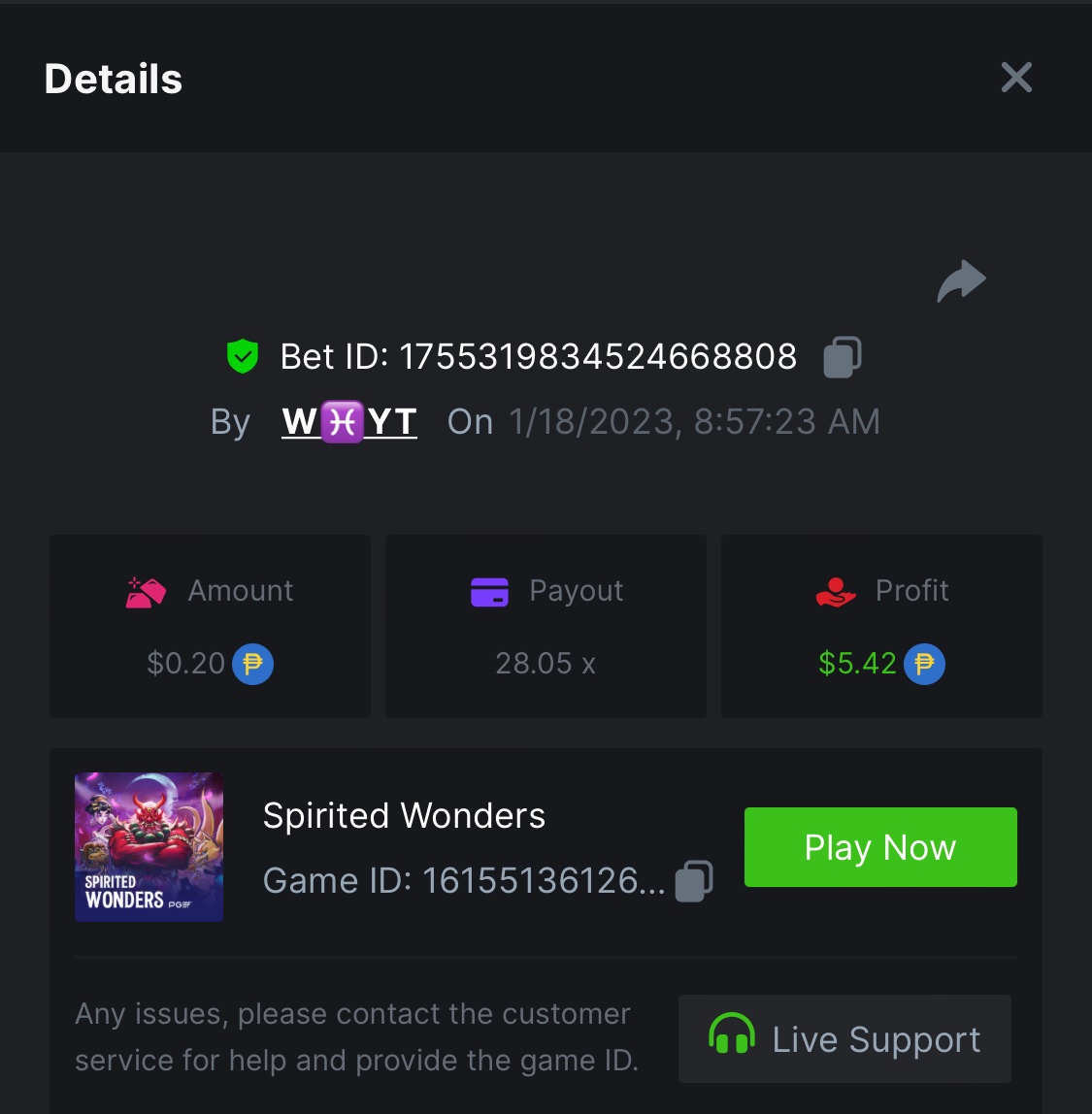
Task: Click the share arrow icon
Action: [961, 281]
